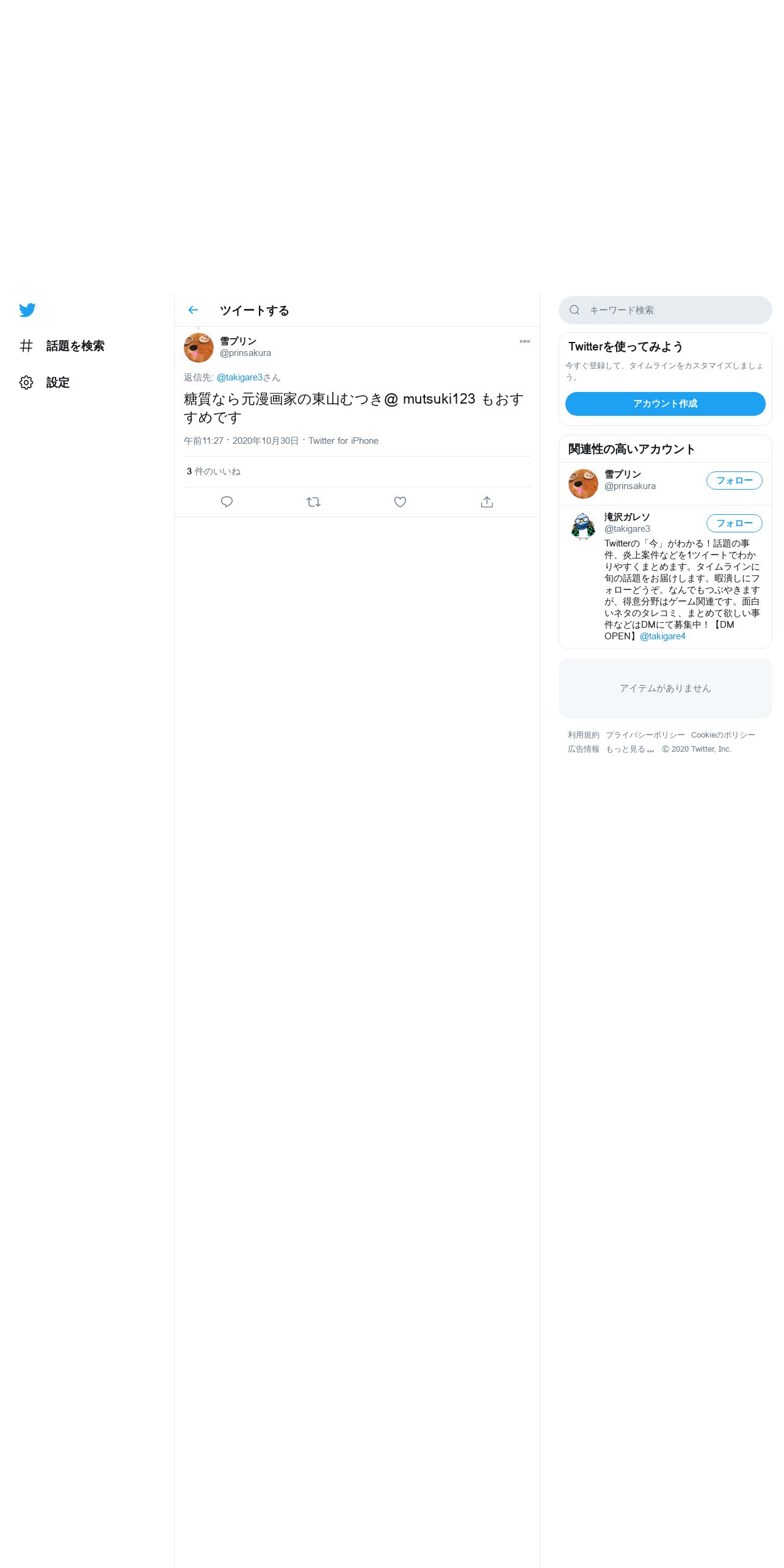Click the share tweet upload icon
This screenshot has height=1568, width=784.
click(487, 502)
